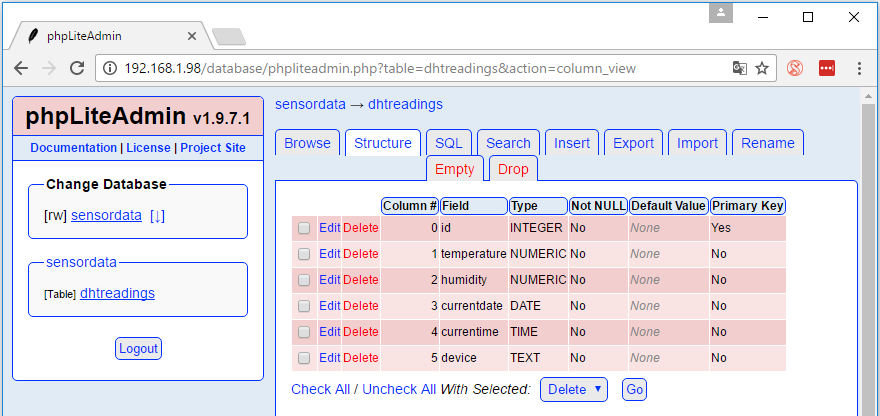Image resolution: width=880 pixels, height=416 pixels.
Task: Open the License link
Action: [x=148, y=148]
